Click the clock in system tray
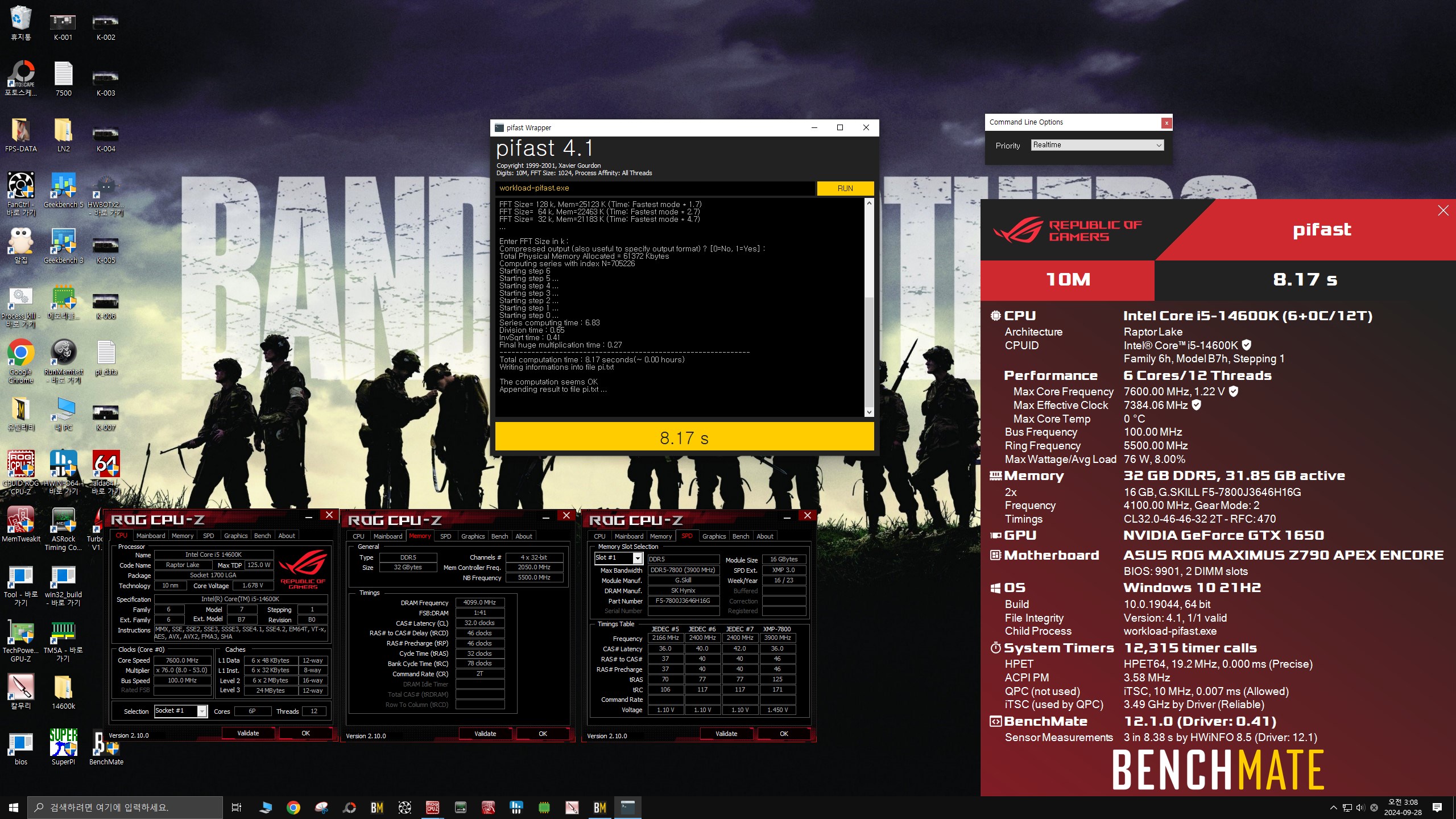The image size is (1456, 819). [1403, 807]
